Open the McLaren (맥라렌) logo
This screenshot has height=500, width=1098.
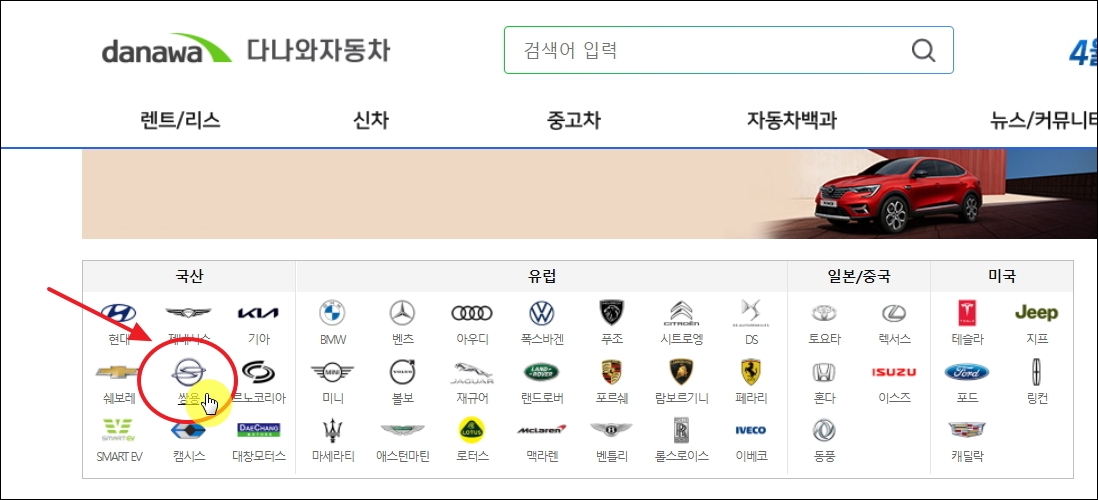pyautogui.click(x=542, y=429)
